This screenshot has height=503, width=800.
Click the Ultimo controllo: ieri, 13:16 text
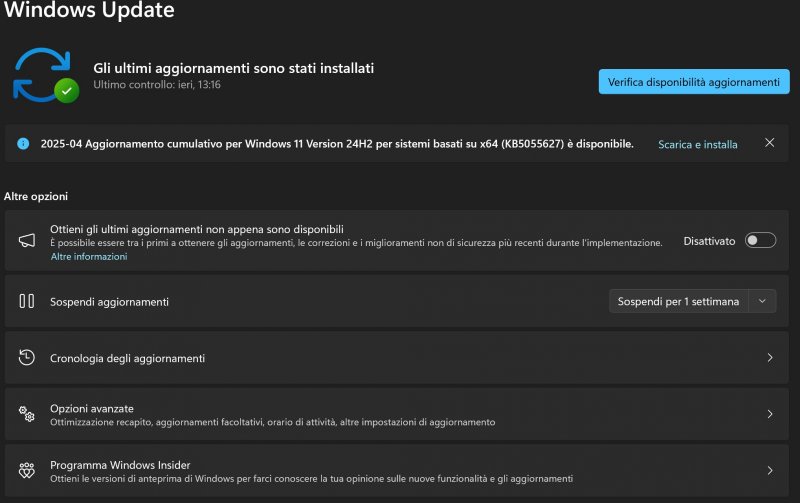click(x=157, y=85)
